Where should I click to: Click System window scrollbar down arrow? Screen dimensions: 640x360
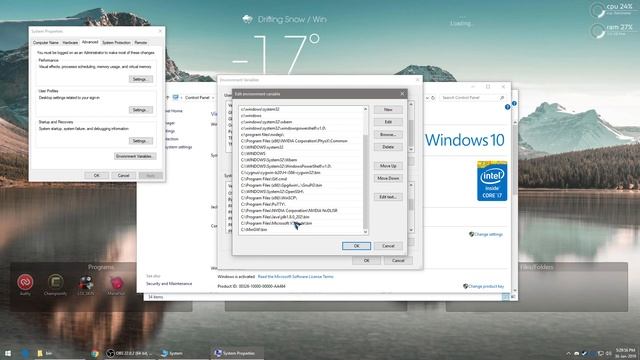(x=515, y=291)
